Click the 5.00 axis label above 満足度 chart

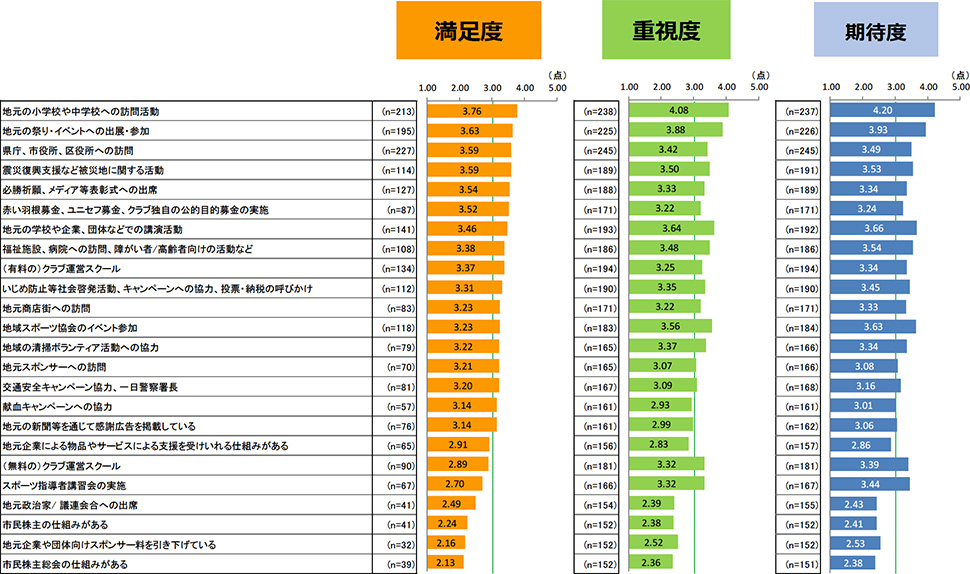point(557,88)
